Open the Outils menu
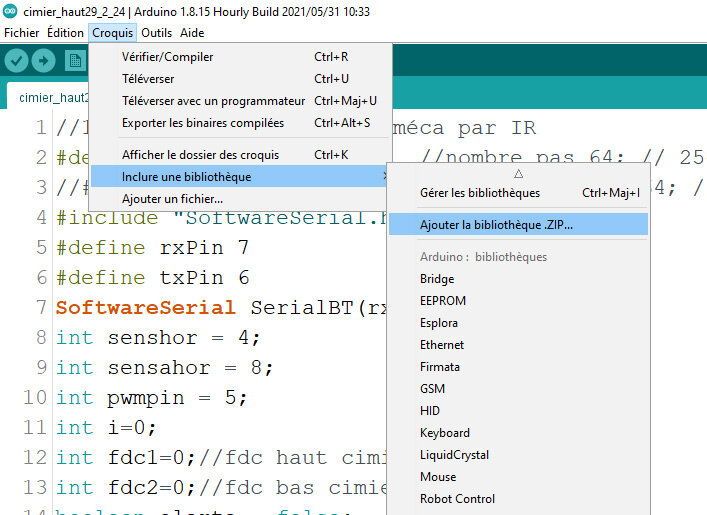707x515 pixels. coord(156,33)
